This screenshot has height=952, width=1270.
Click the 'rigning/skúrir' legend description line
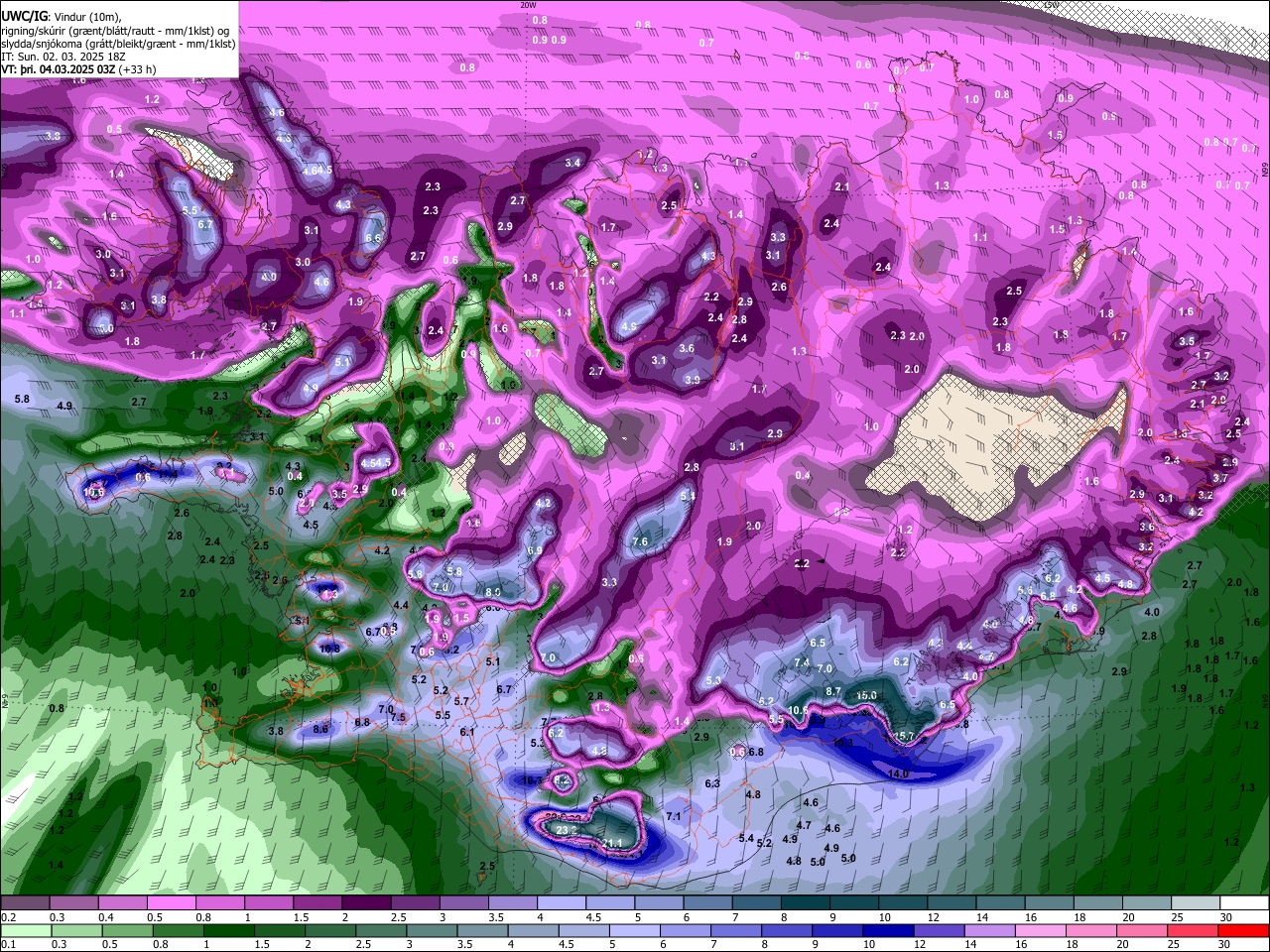[x=117, y=31]
